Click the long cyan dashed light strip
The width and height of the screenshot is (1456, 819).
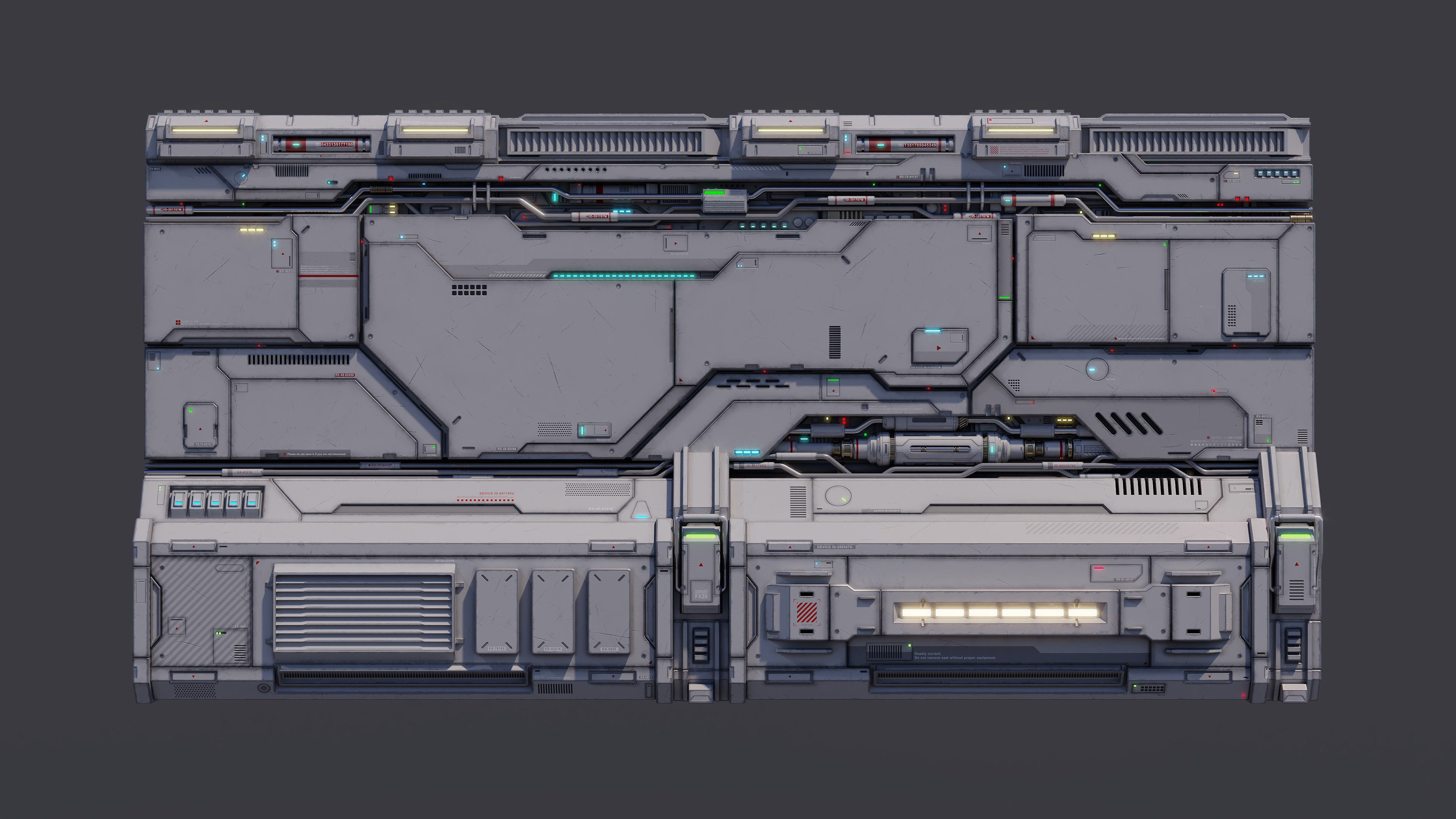click(x=623, y=276)
